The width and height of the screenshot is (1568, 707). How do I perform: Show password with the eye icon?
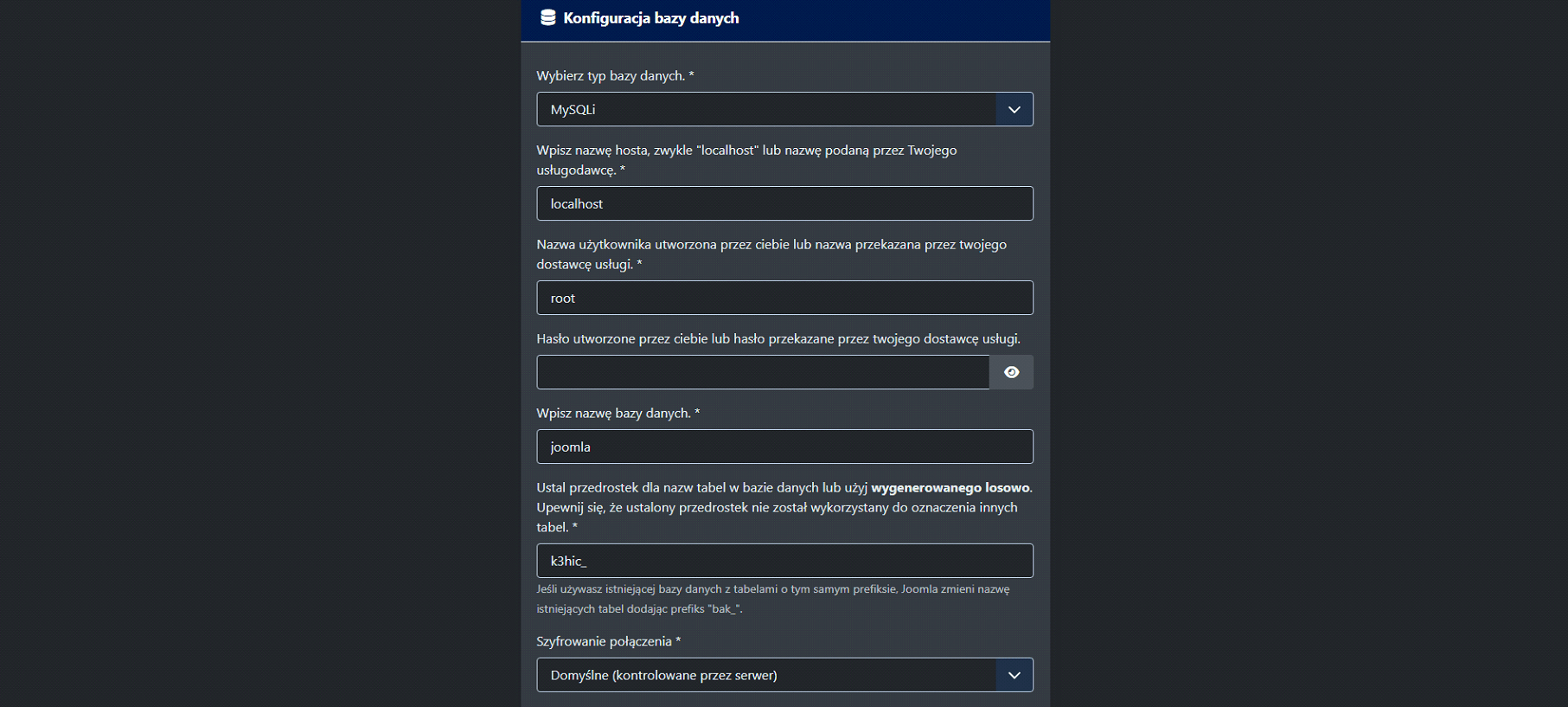click(1011, 372)
